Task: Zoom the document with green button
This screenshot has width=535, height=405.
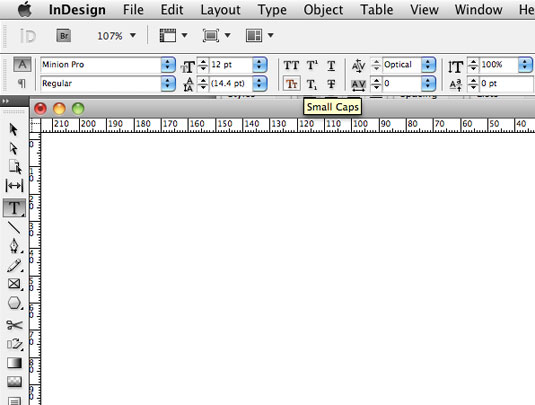Action: [x=78, y=109]
